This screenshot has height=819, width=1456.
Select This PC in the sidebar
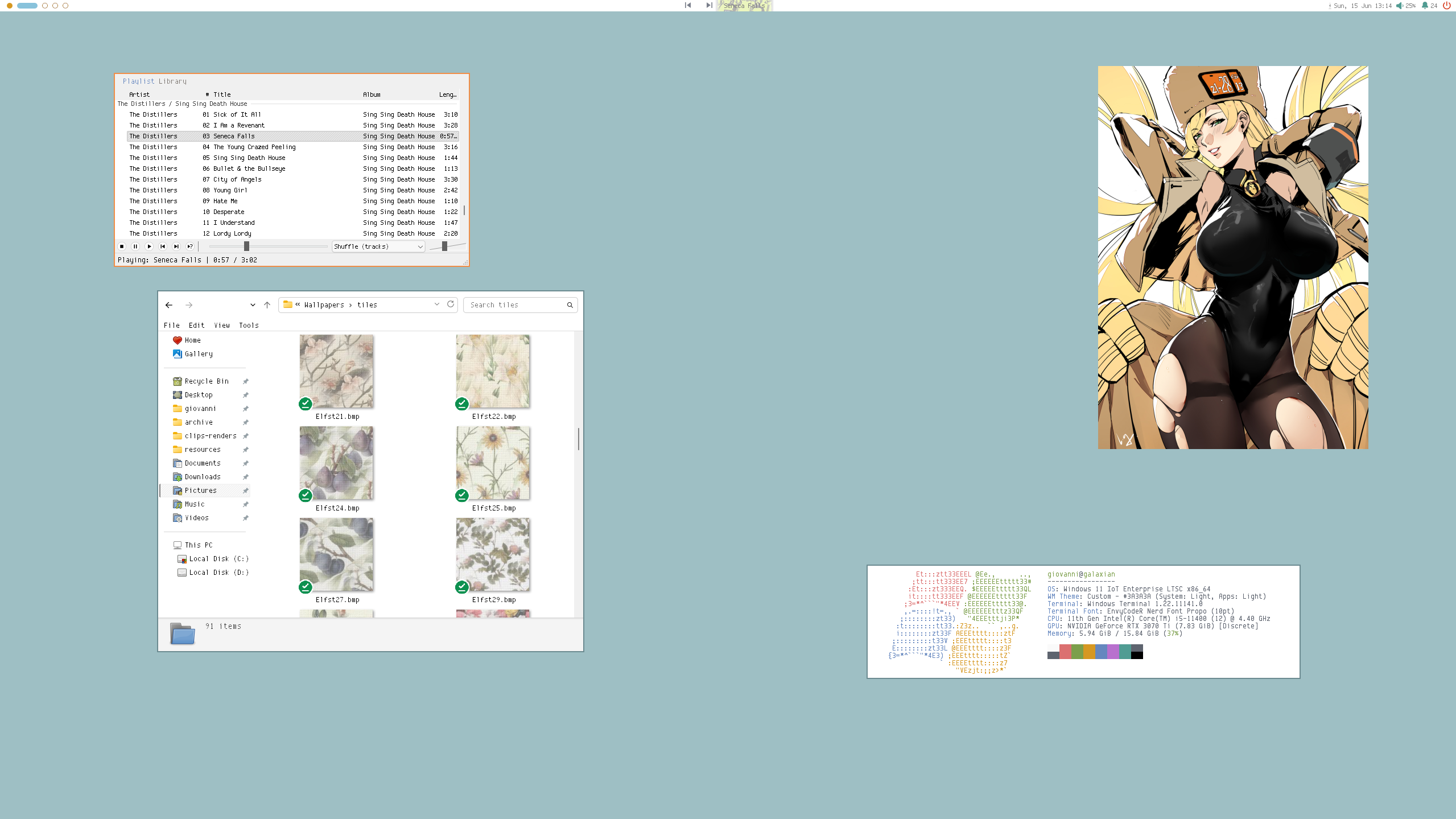pos(193,545)
